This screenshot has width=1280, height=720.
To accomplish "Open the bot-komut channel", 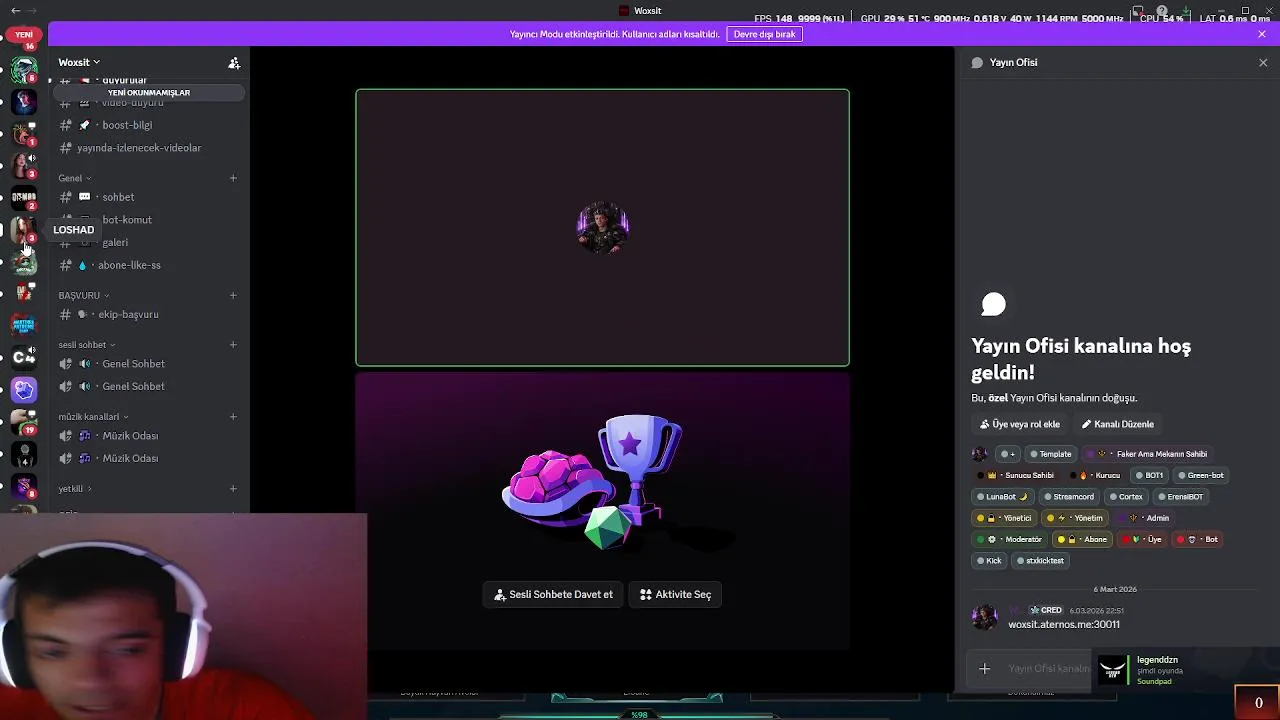I will click(148, 220).
